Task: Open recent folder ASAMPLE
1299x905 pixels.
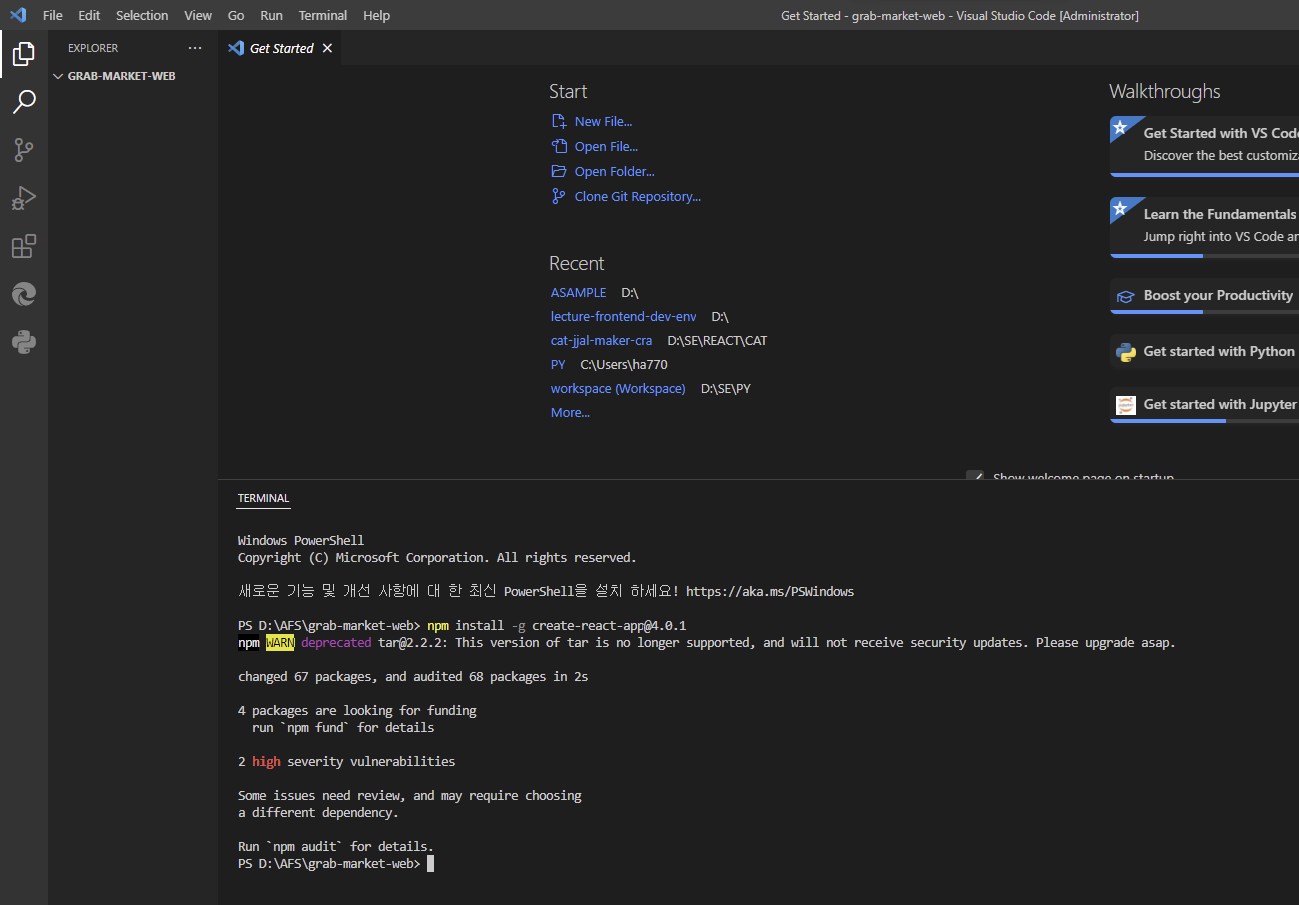Action: pos(578,293)
